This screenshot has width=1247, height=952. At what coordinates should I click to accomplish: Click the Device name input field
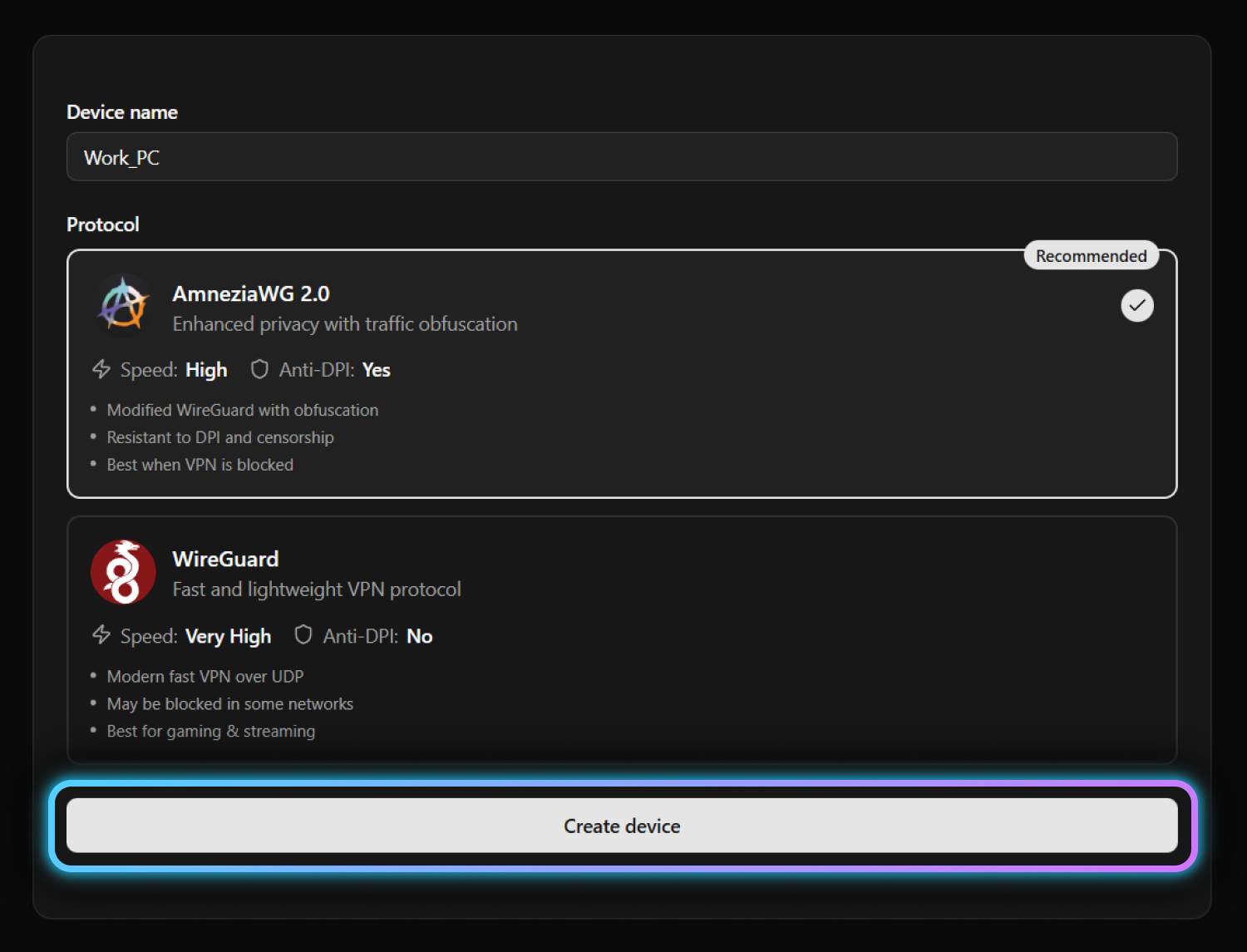click(x=622, y=157)
